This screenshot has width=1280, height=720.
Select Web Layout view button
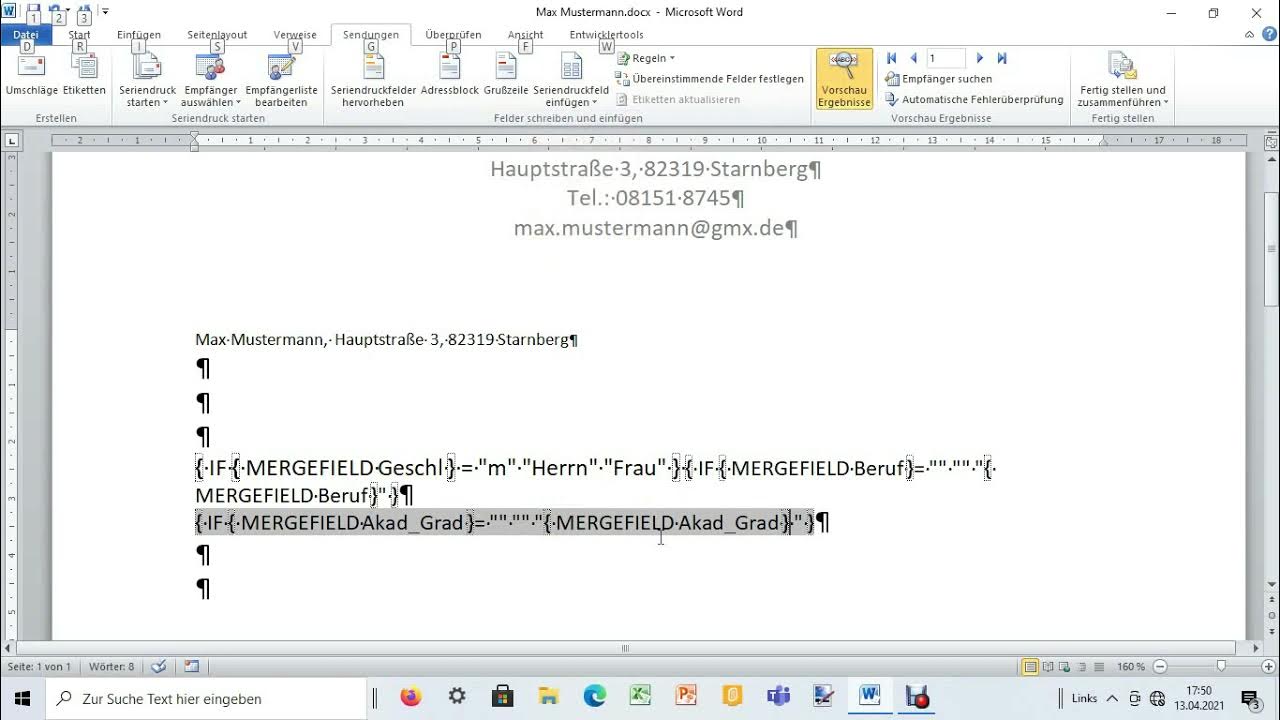tap(1066, 666)
